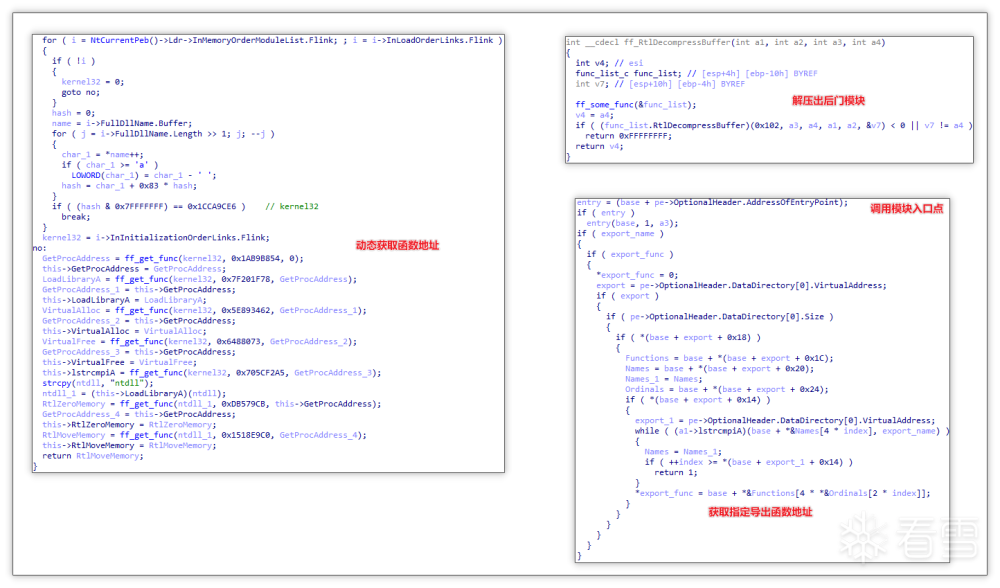Click the ff_RtlDecompressBuffer function signature
The width and height of the screenshot is (1000, 588).
[x=726, y=42]
